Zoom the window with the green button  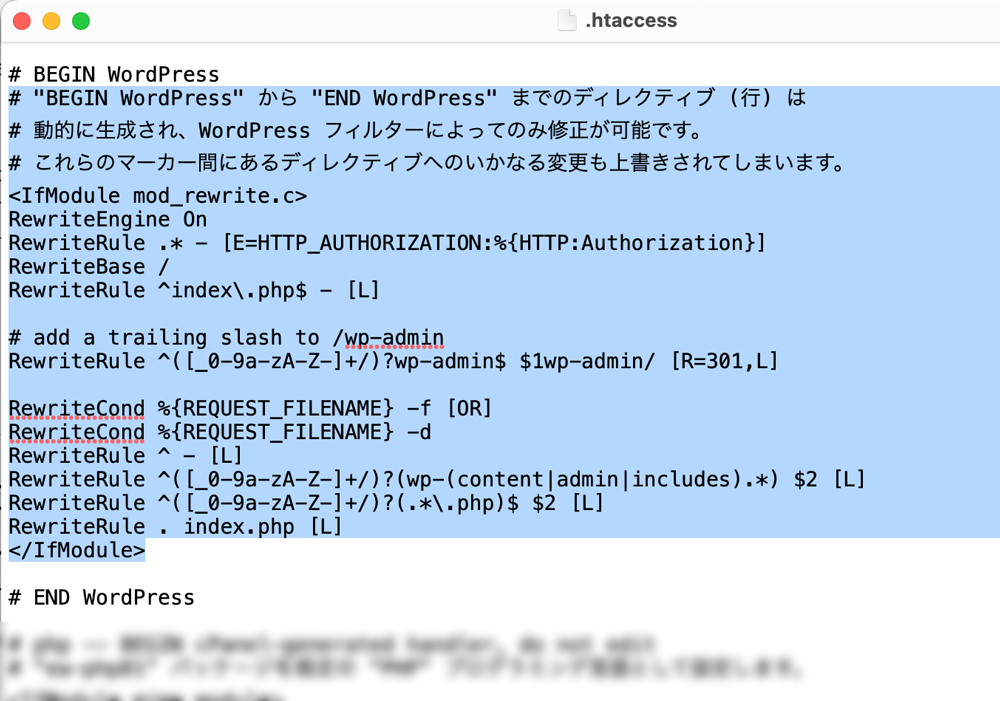(81, 21)
